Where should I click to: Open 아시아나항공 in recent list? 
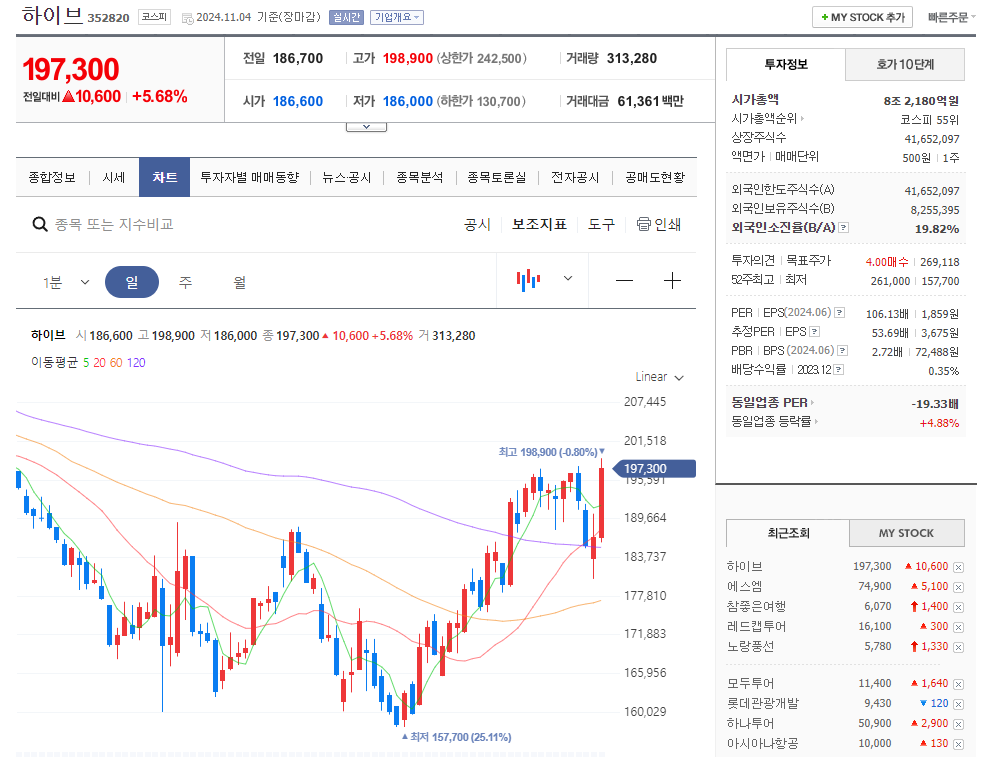[762, 744]
